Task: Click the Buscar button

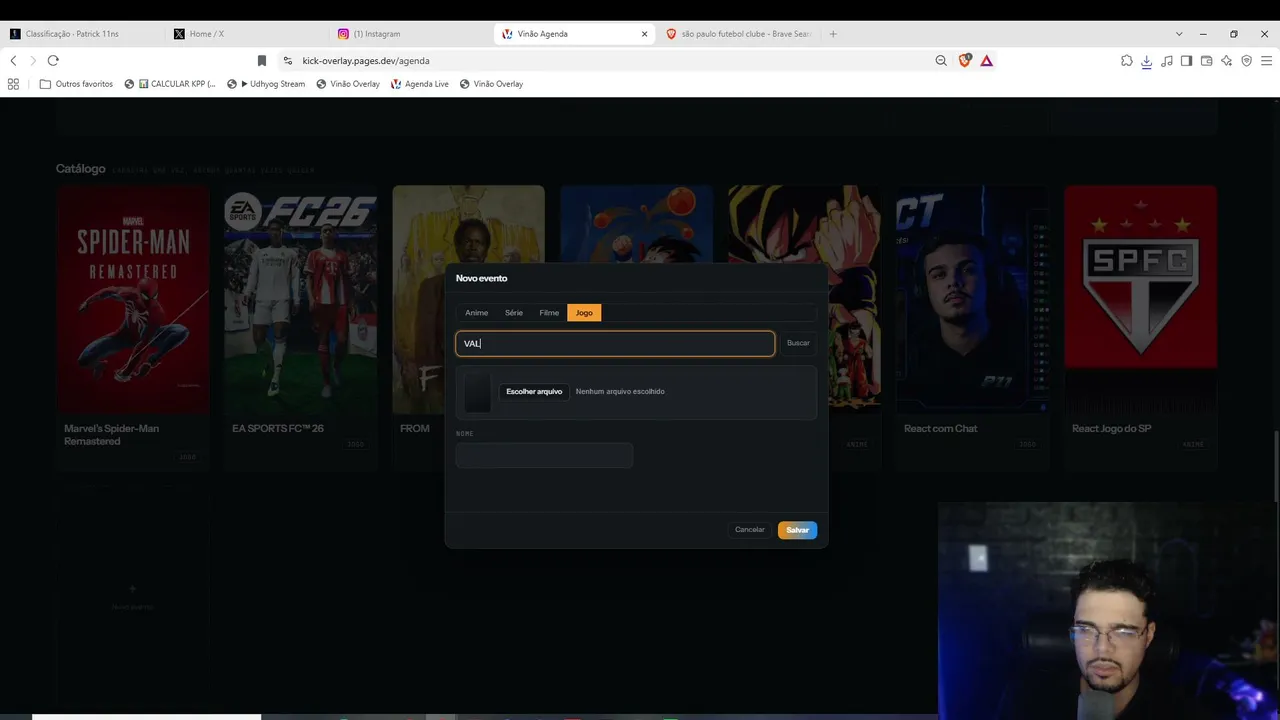Action: pos(798,343)
